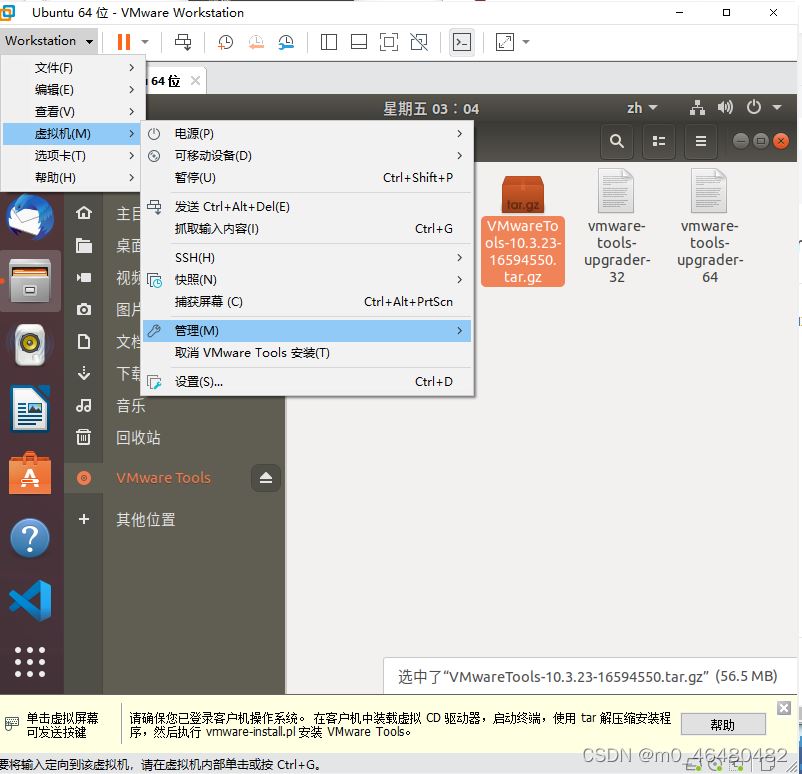Open Ubuntu Software dock icon
Image resolution: width=802 pixels, height=774 pixels.
(x=30, y=473)
